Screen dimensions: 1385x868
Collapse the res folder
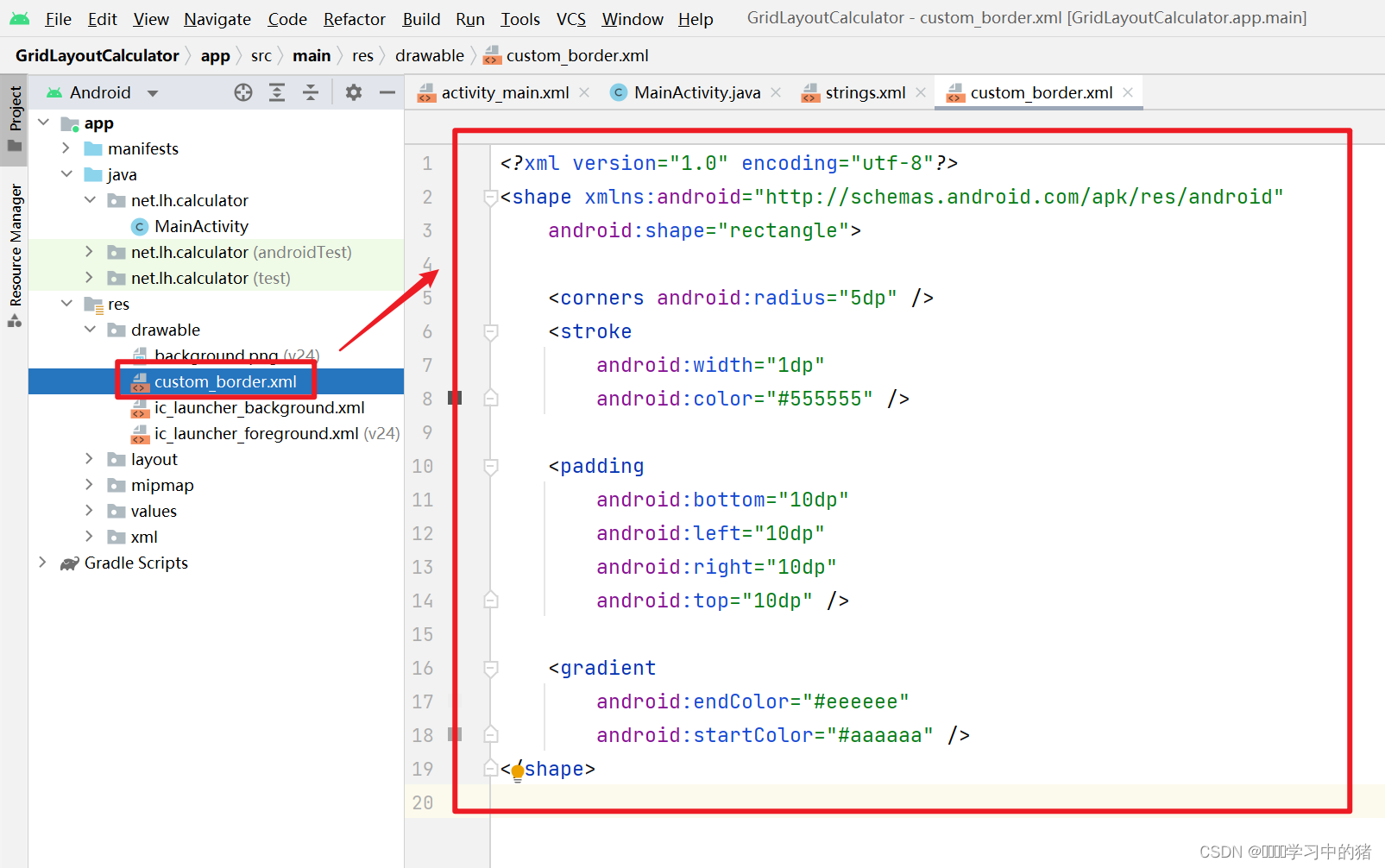pos(66,304)
